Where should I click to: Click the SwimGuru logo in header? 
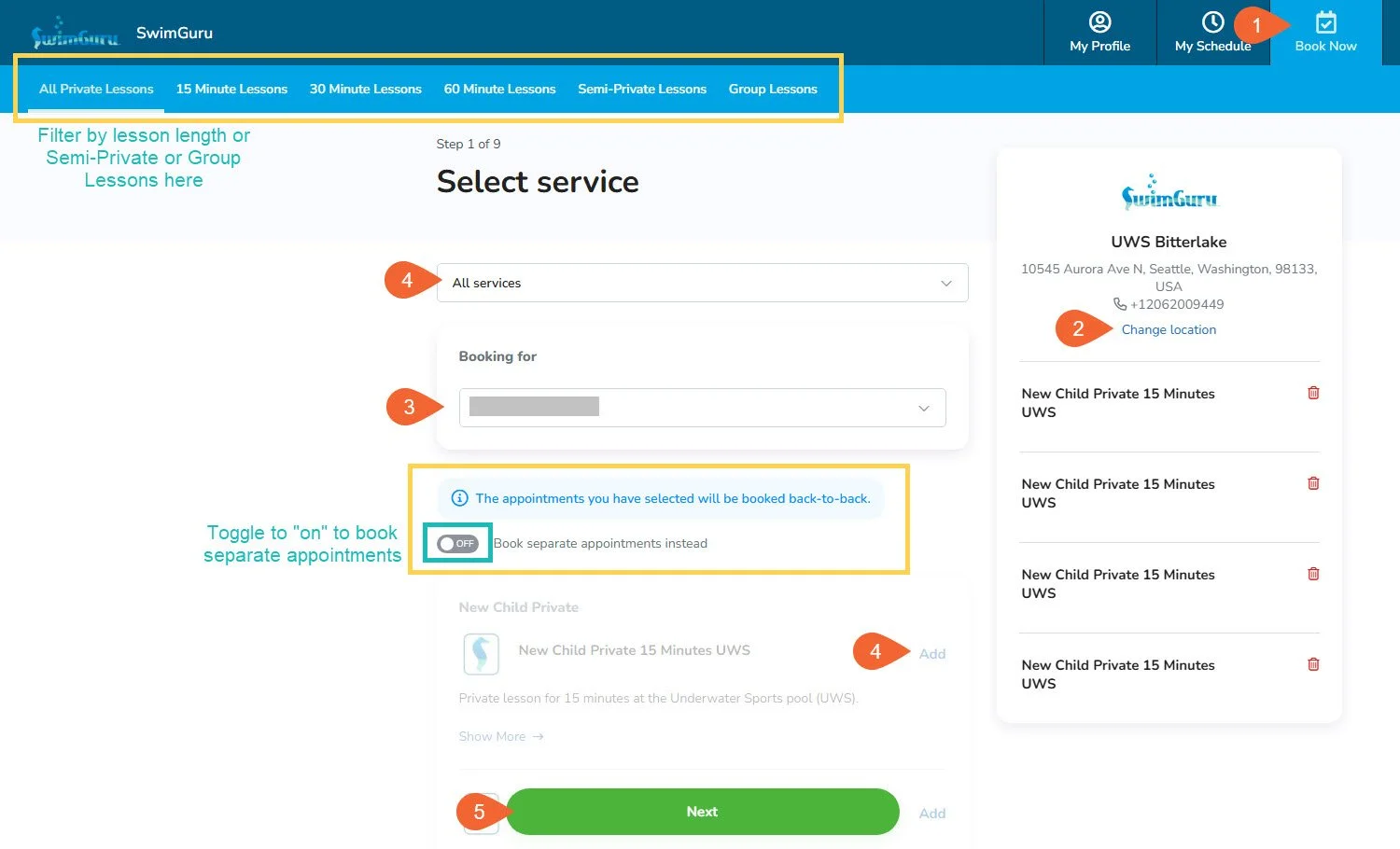click(x=75, y=33)
